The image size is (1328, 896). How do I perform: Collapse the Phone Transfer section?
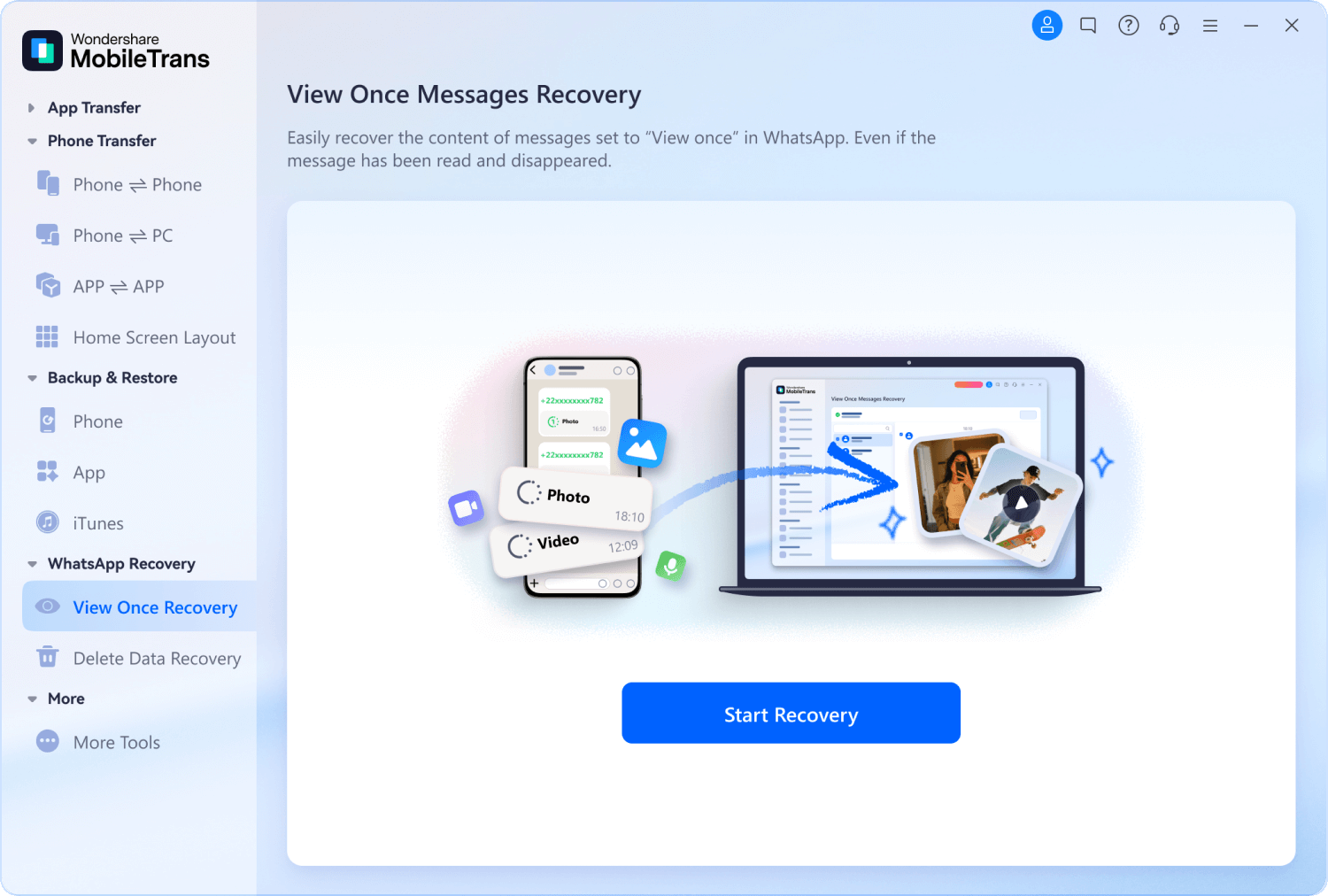[32, 141]
